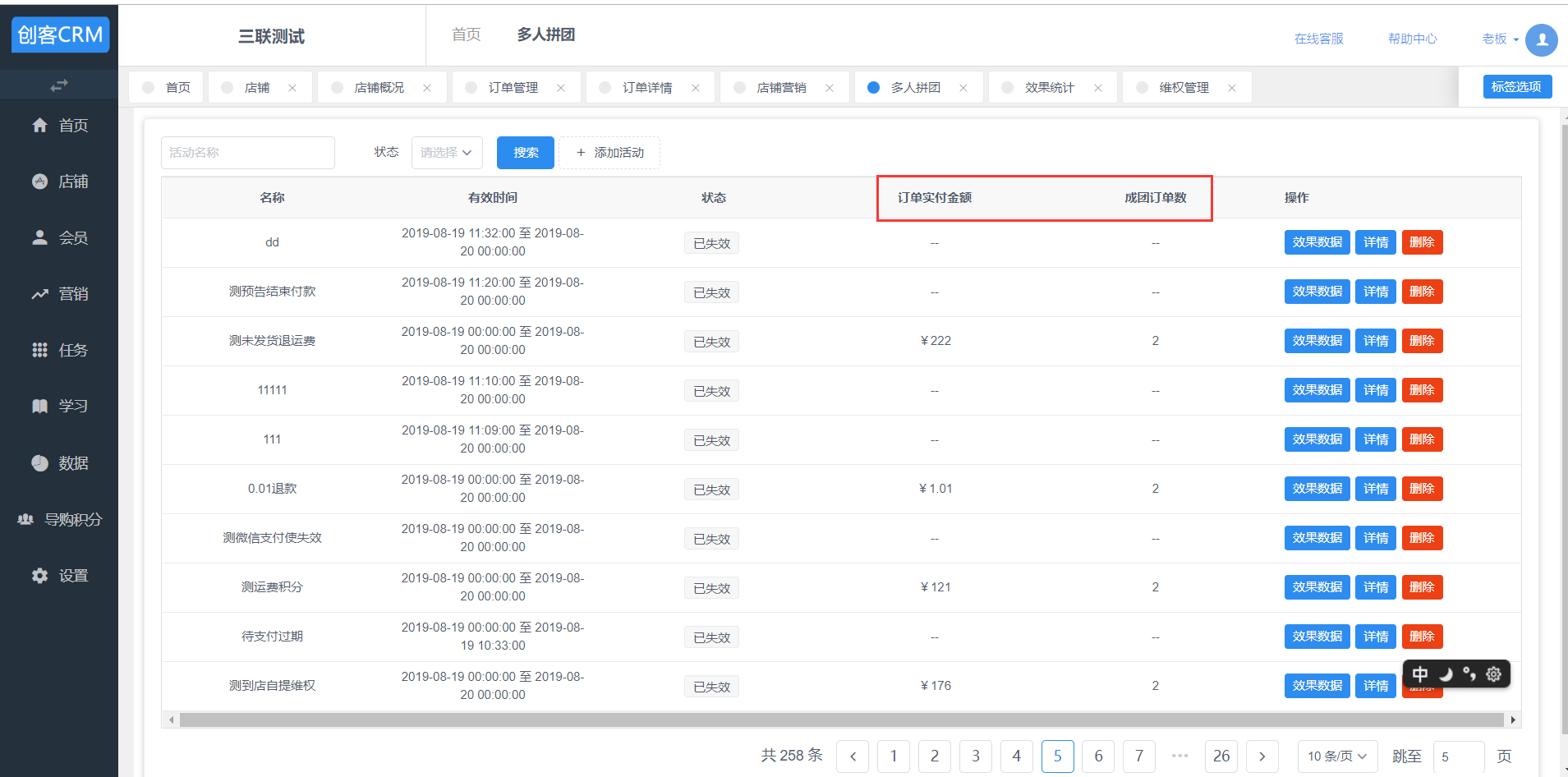Click the sidebar collapse arrows icon
Screen dimensions: 1568x777
pos(58,85)
